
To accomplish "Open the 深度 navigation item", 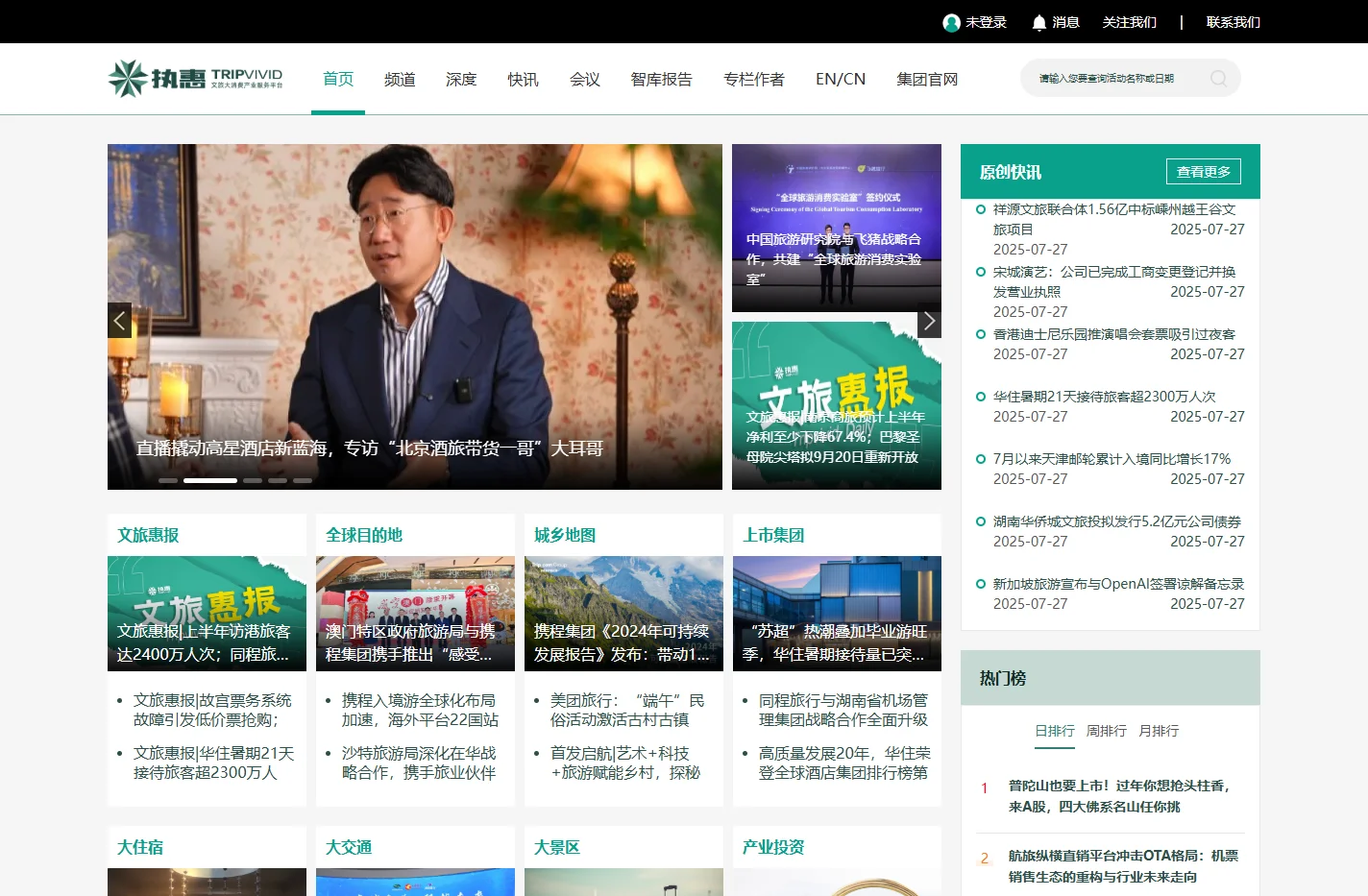I will 461,79.
